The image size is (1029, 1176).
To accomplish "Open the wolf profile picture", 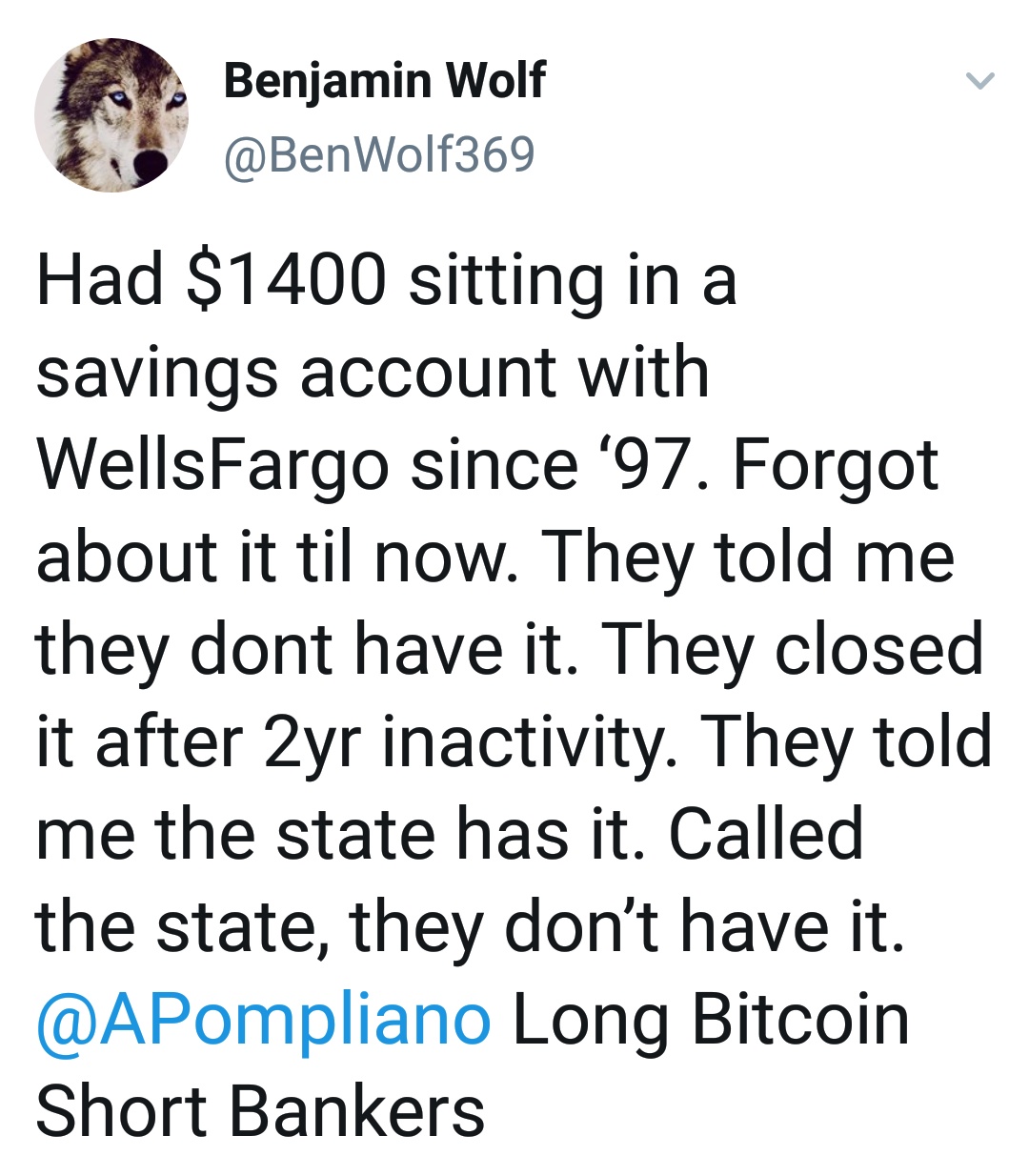I will pos(111,115).
